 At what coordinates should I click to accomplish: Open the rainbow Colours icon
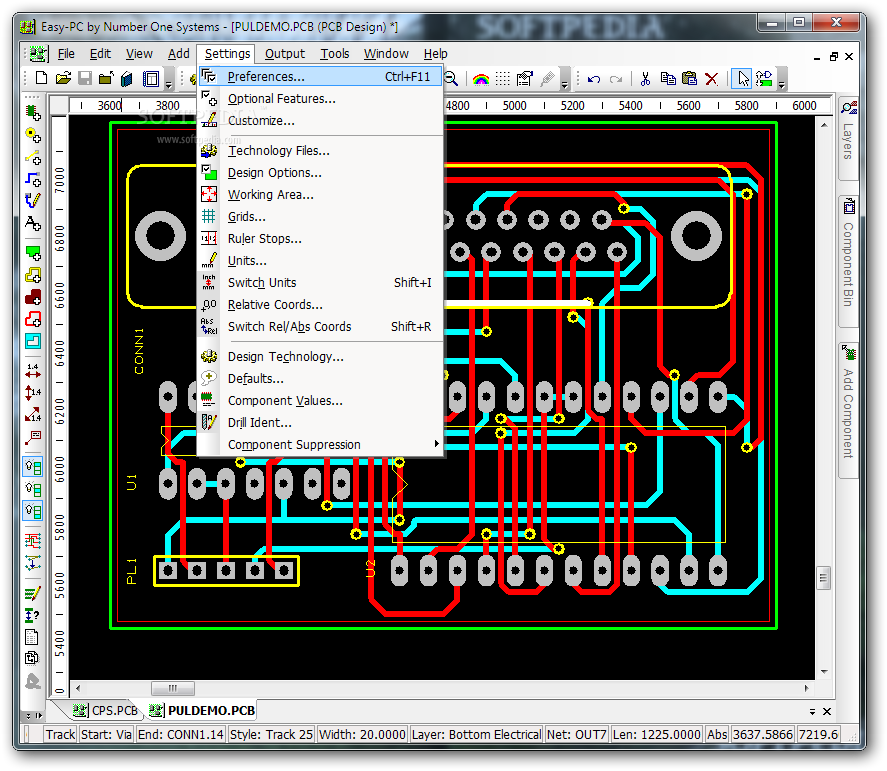(481, 78)
